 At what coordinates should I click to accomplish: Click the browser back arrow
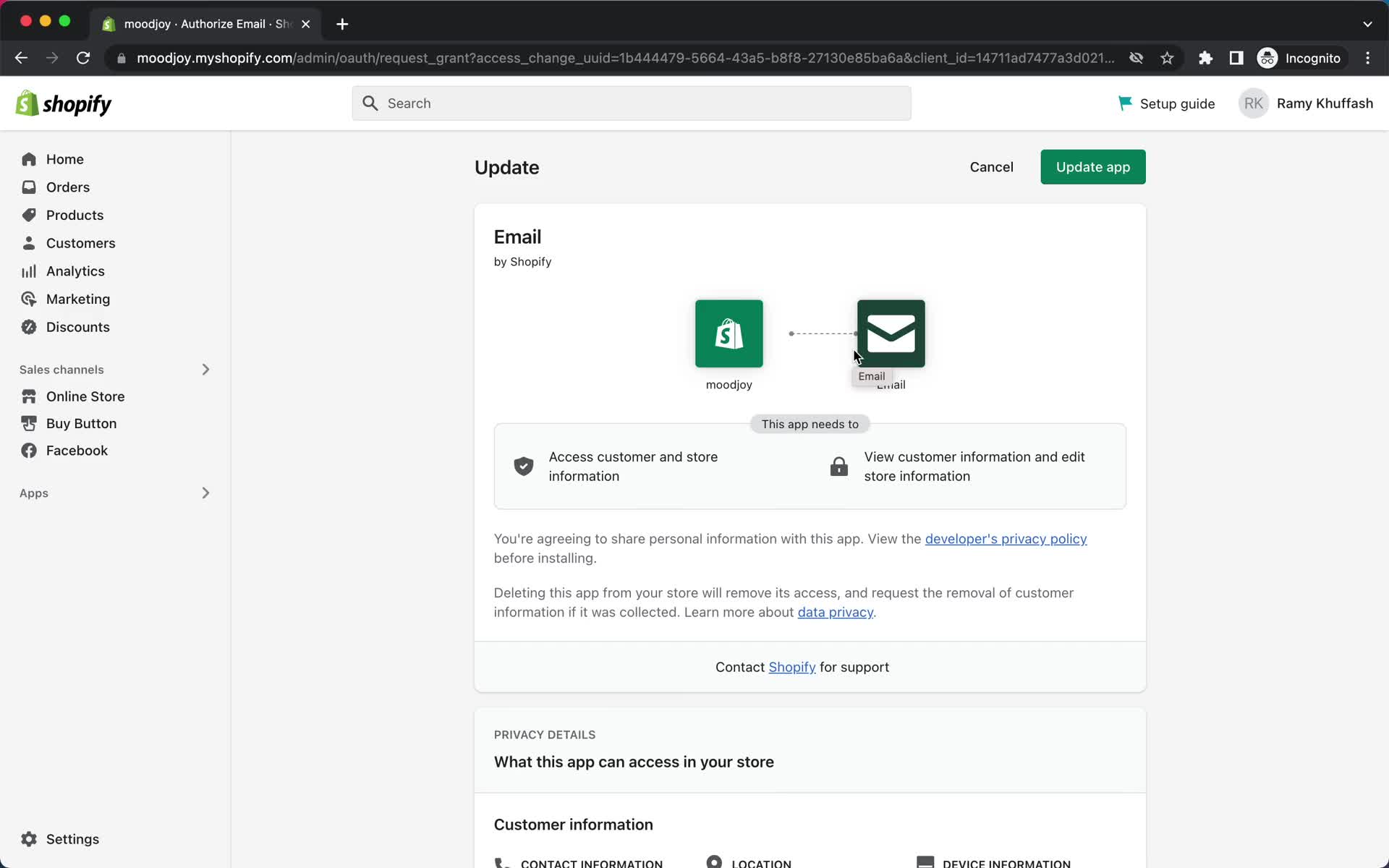pyautogui.click(x=21, y=58)
